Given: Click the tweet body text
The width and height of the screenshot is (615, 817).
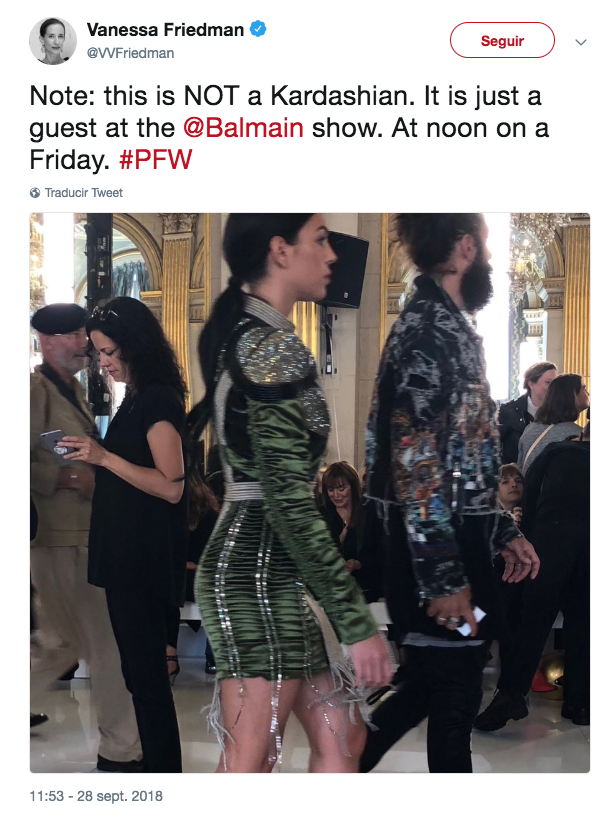Looking at the screenshot, I should tap(289, 128).
